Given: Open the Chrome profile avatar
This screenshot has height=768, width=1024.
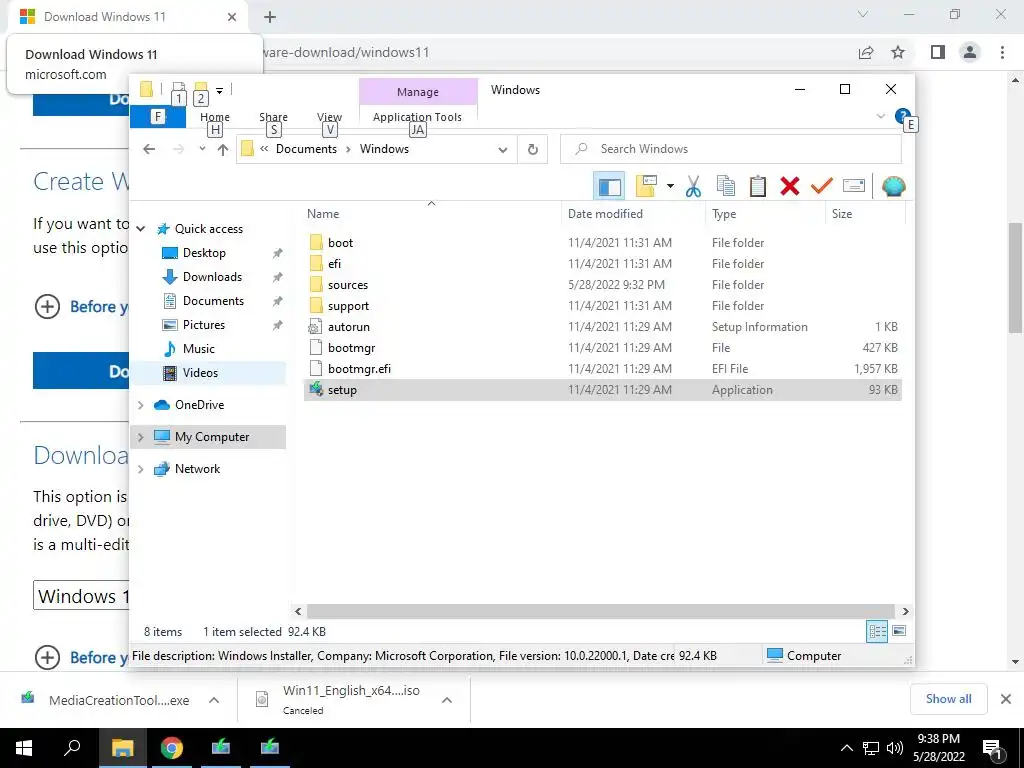Looking at the screenshot, I should (970, 52).
